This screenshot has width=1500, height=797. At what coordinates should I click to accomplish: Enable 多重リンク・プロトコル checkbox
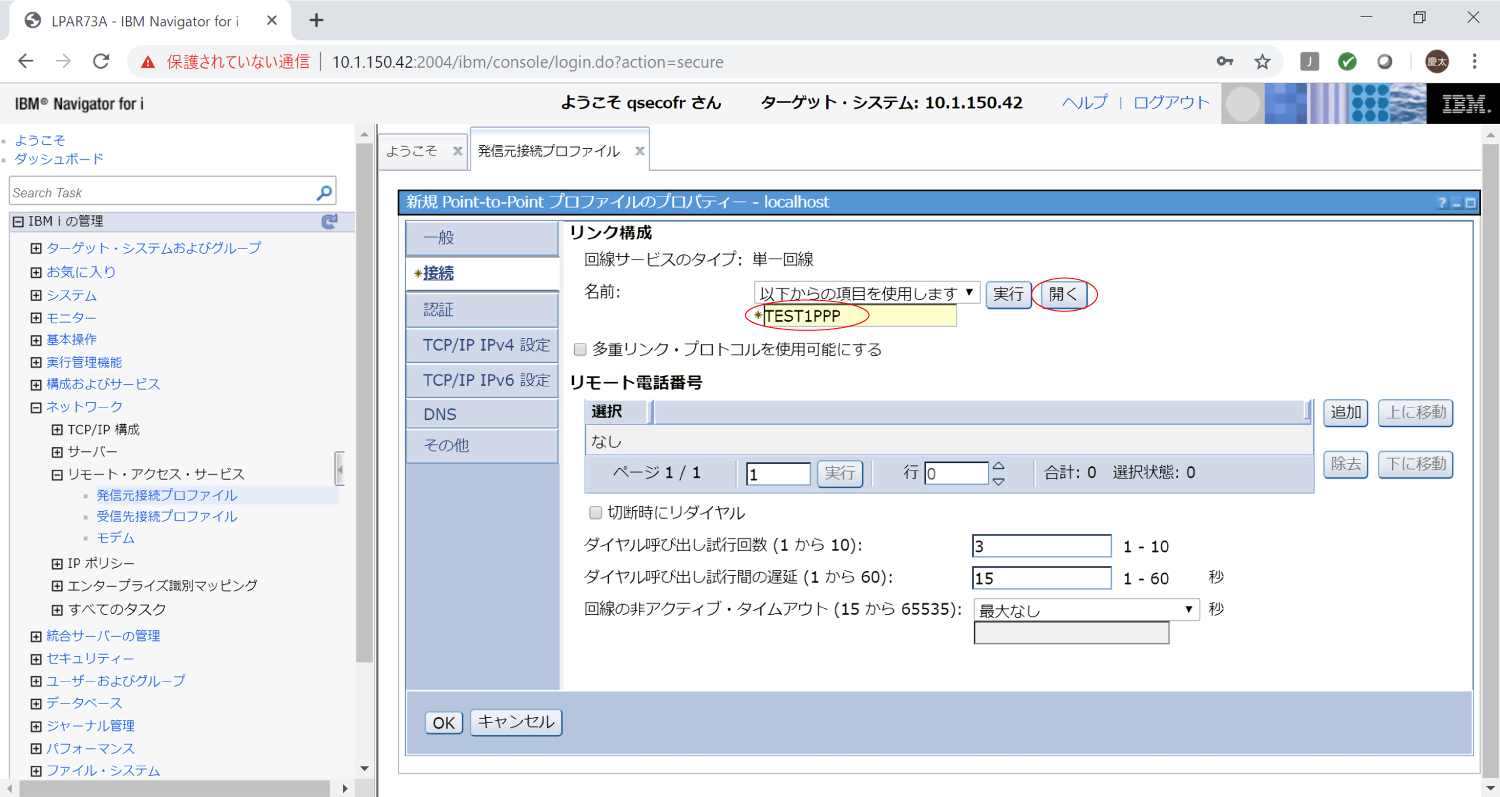click(580, 350)
